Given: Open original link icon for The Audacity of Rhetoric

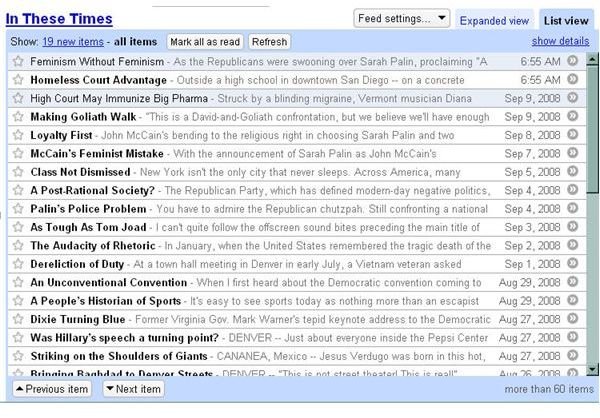Looking at the screenshot, I should pos(572,245).
